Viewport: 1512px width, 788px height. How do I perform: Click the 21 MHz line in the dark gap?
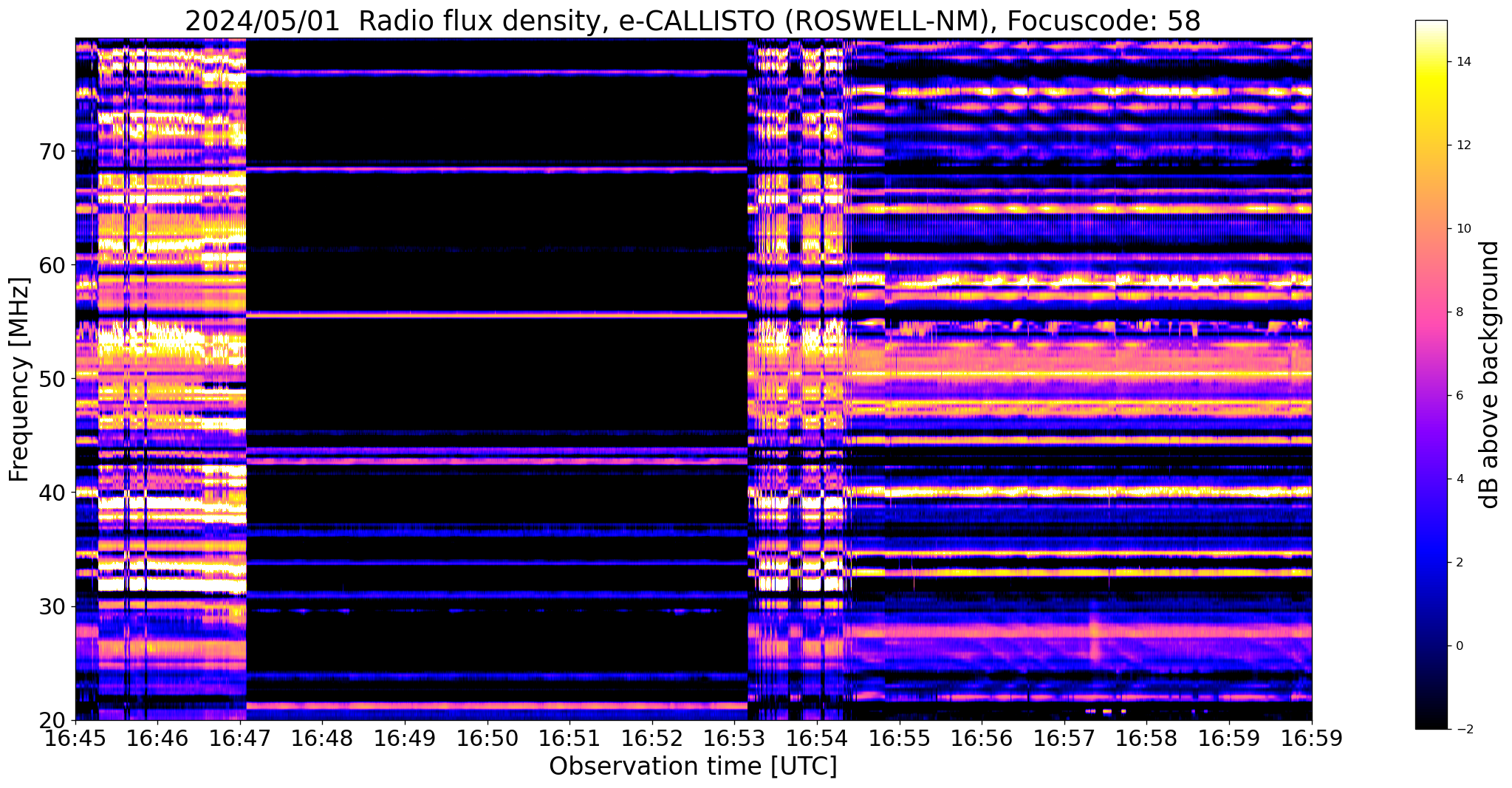[496, 706]
